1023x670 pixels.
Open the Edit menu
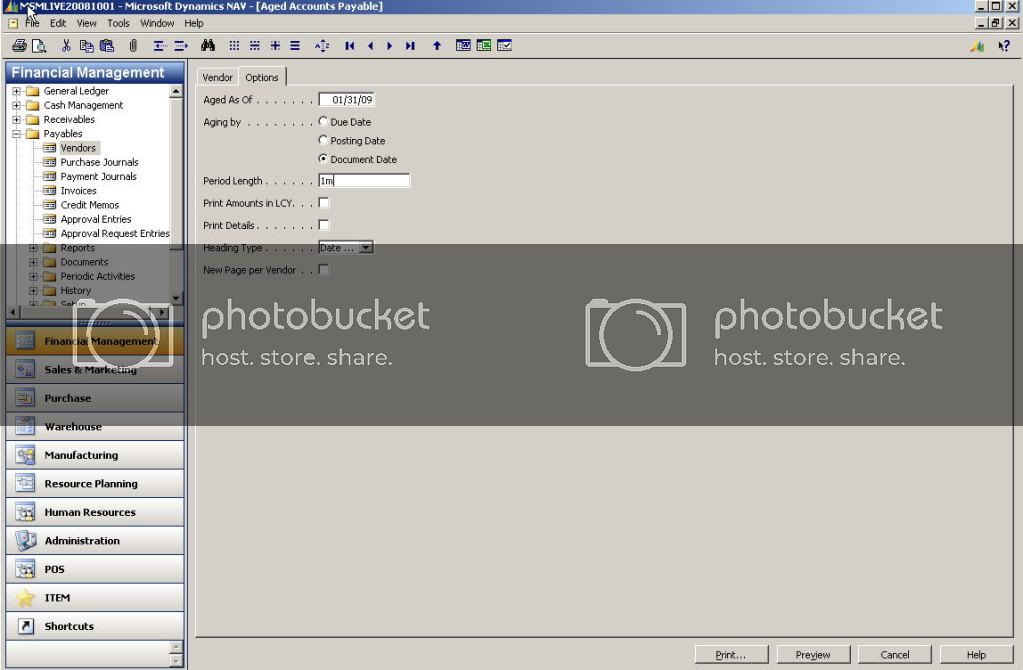tap(58, 23)
